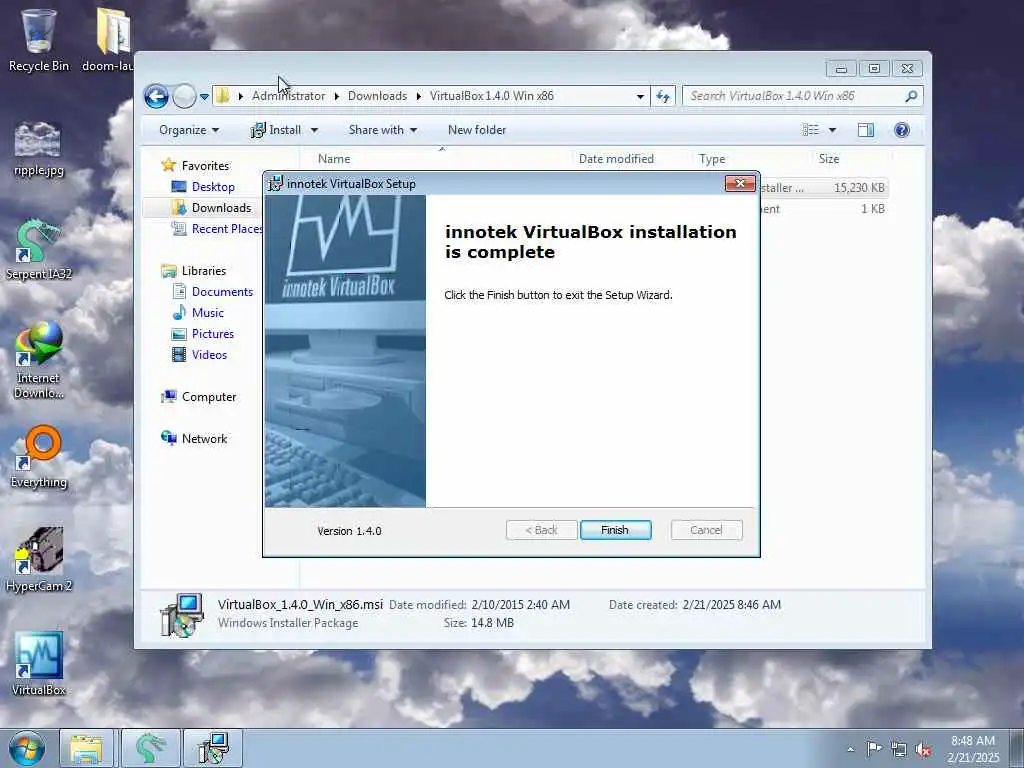Click the Explorer forward navigation button

(x=184, y=97)
